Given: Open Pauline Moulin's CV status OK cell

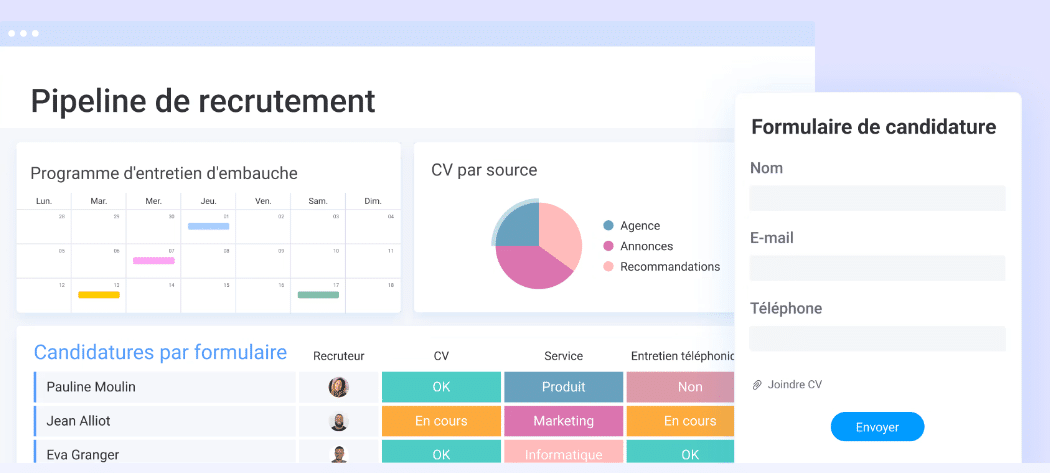Looking at the screenshot, I should coord(441,387).
